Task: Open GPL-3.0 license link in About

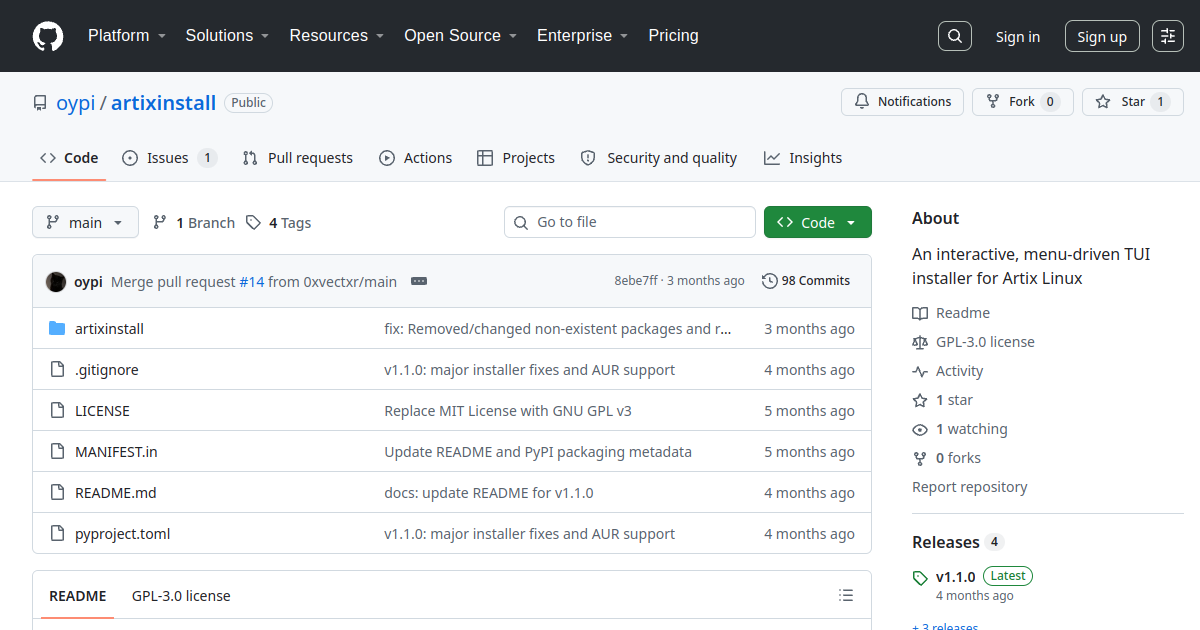Action: (x=973, y=342)
